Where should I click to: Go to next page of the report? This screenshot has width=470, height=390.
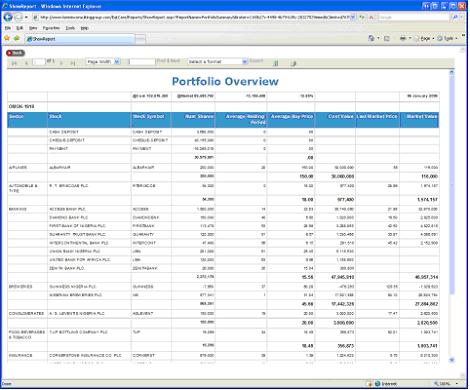pos(61,63)
